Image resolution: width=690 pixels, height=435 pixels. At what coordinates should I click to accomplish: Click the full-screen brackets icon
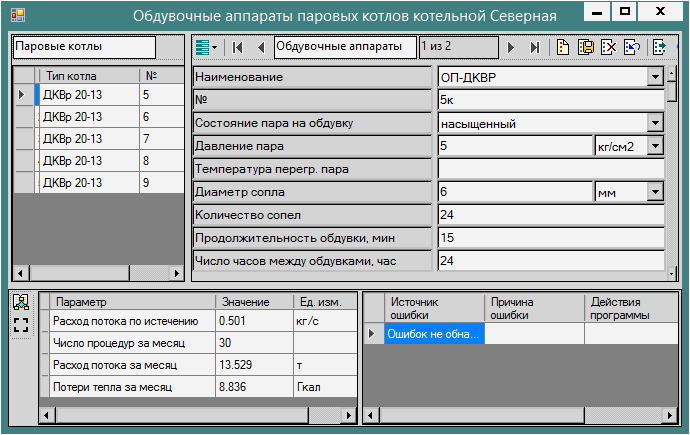click(x=21, y=324)
